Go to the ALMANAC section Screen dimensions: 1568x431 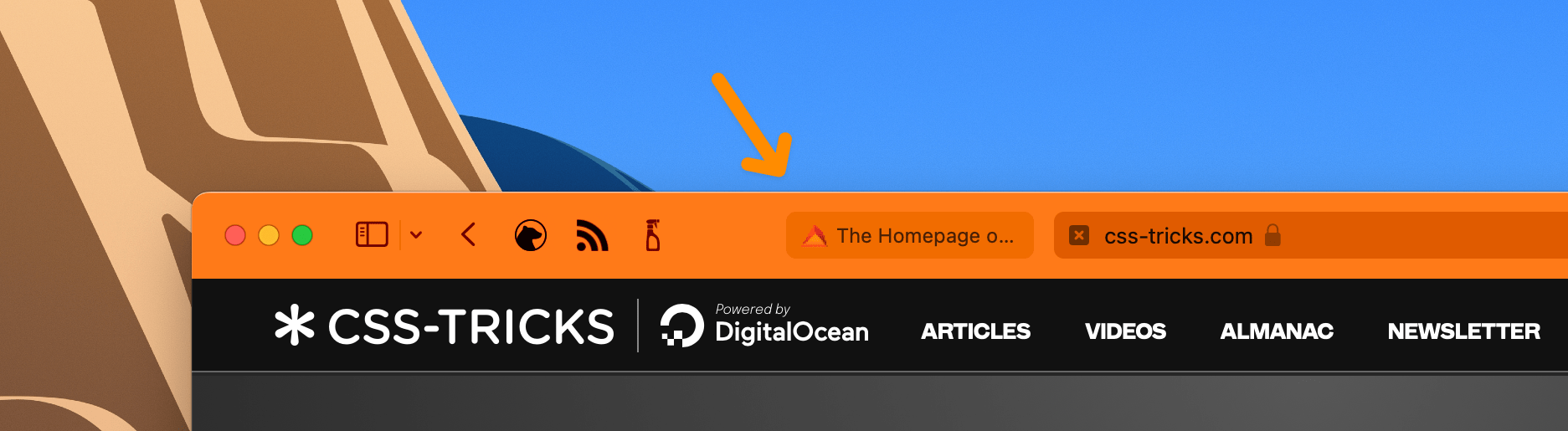point(1277,331)
